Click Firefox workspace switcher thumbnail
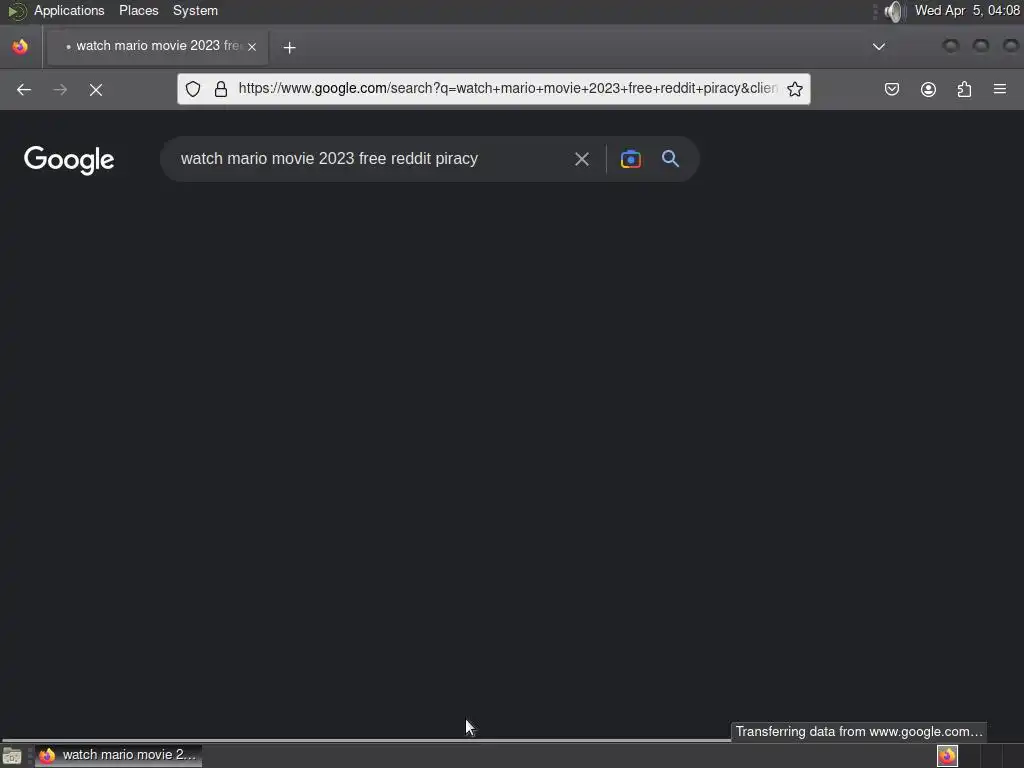1024x768 pixels. pos(948,756)
